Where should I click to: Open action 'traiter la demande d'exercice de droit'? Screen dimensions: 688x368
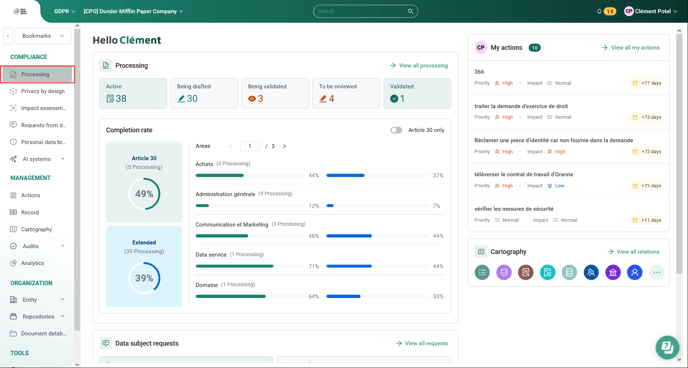pos(521,106)
